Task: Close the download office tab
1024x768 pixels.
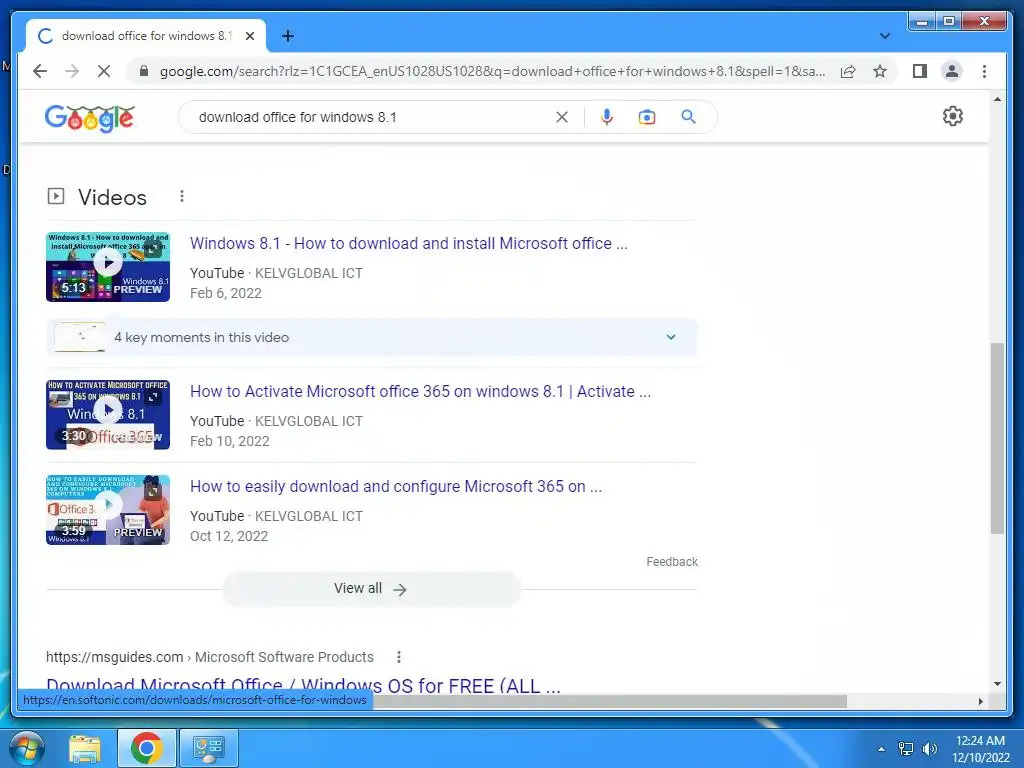Action: [249, 36]
